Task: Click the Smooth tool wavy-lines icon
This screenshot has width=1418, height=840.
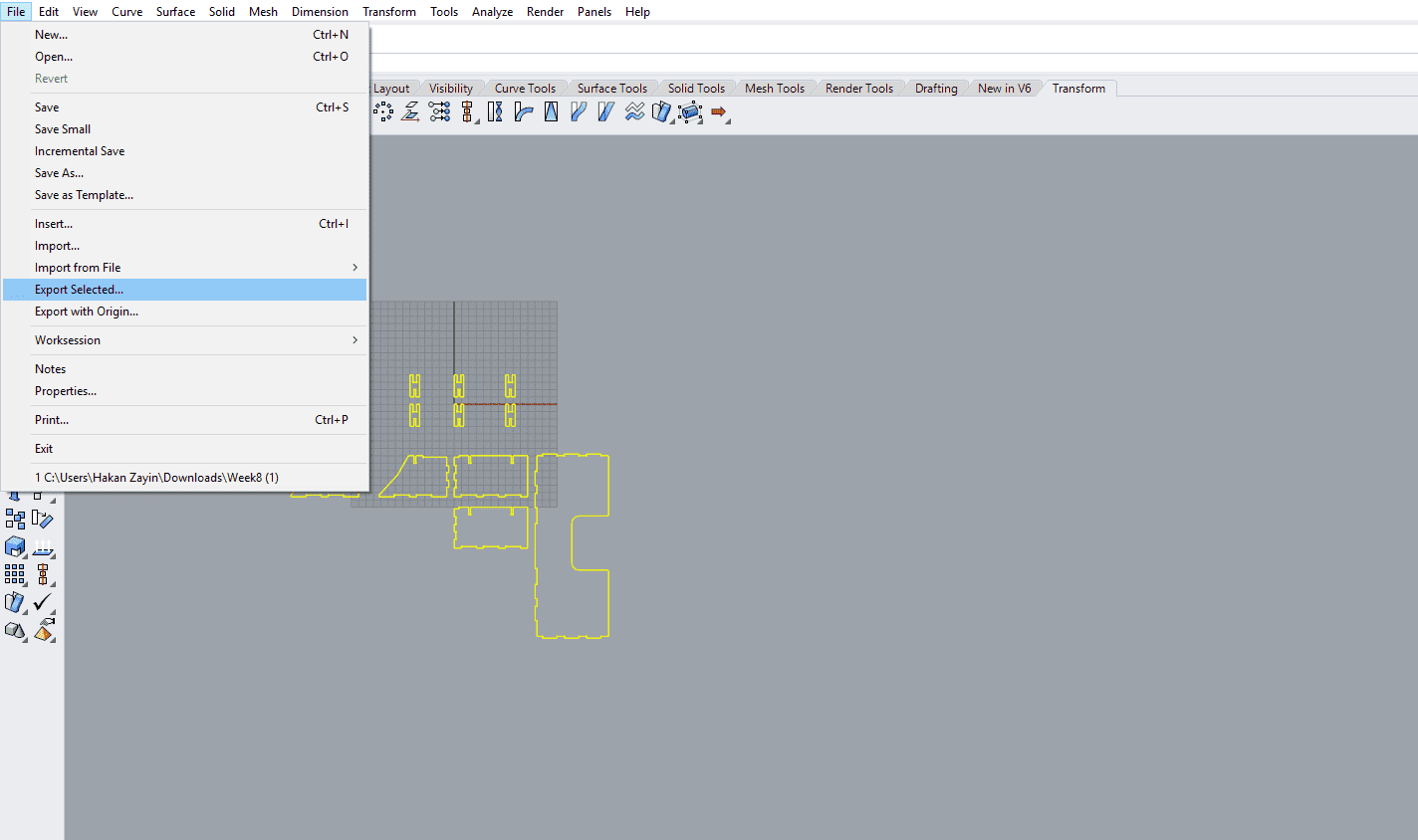Action: (634, 112)
